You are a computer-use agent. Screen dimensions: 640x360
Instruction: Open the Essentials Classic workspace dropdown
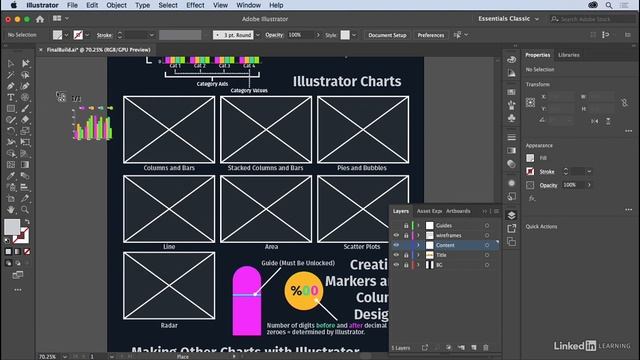coord(509,19)
